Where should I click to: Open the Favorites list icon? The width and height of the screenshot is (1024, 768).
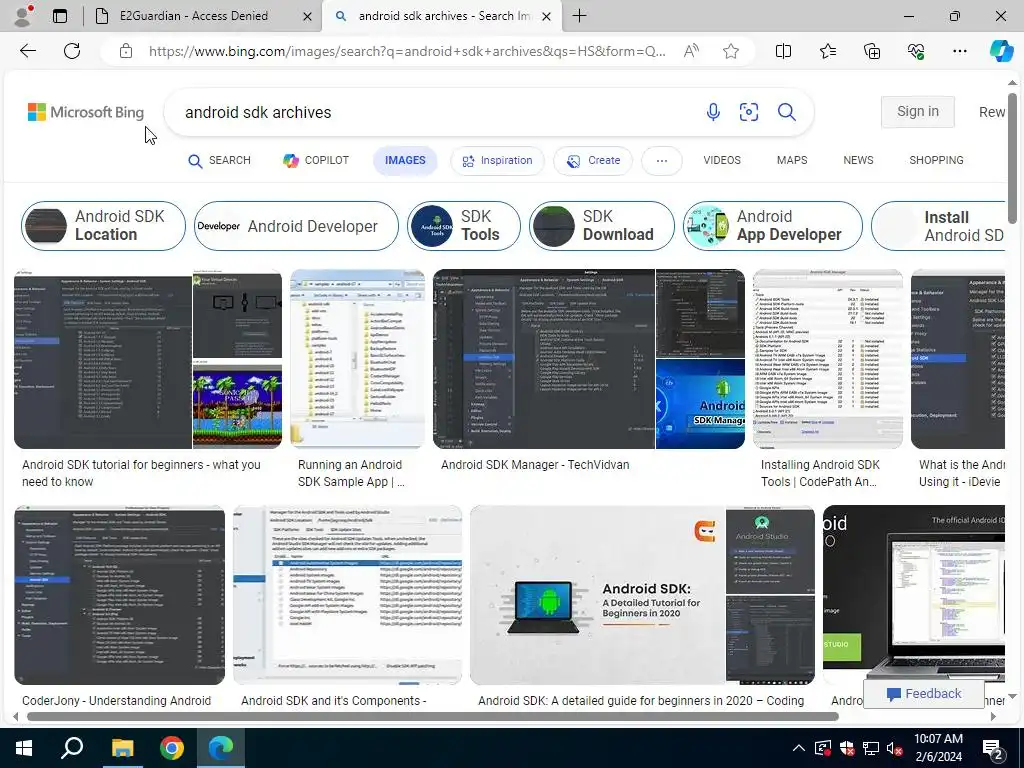(x=827, y=51)
